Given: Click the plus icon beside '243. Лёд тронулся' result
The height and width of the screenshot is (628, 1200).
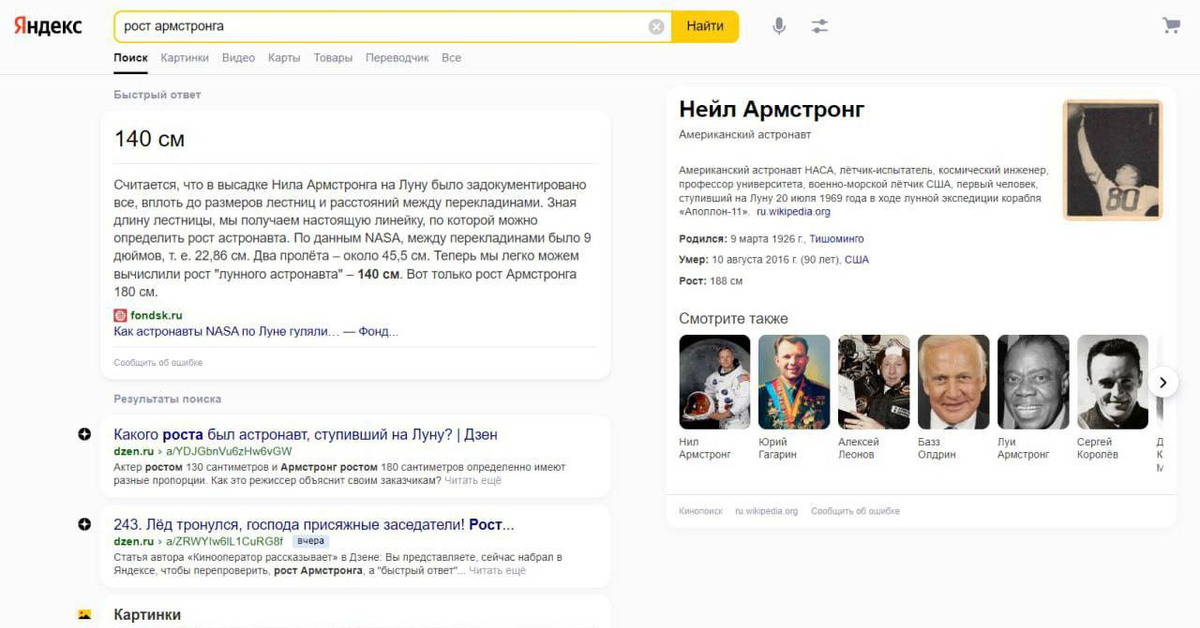Looking at the screenshot, I should pyautogui.click(x=84, y=524).
